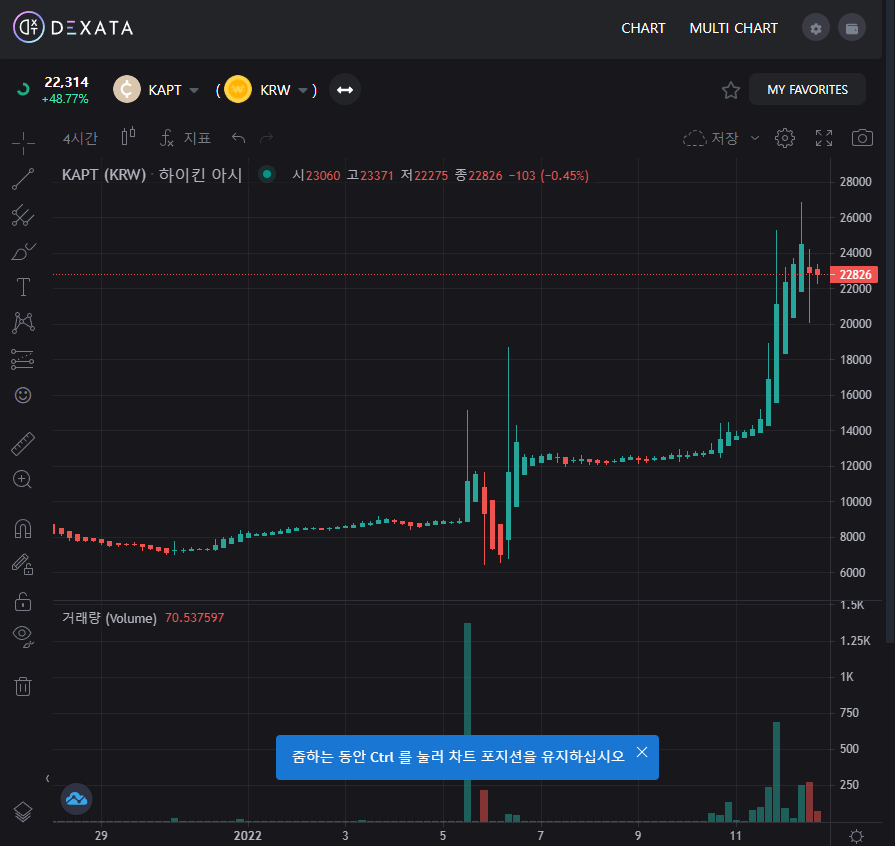Viewport: 895px width, 846px height.
Task: Click the 2022 date label on time axis
Action: (247, 836)
